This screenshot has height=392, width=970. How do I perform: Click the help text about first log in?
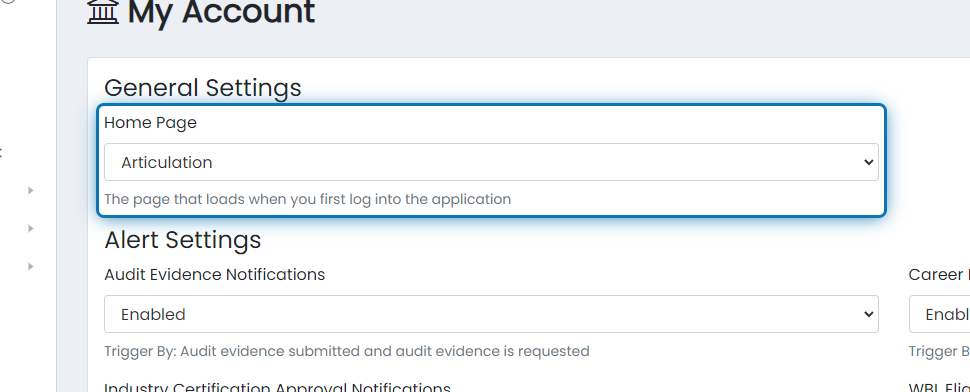point(307,199)
